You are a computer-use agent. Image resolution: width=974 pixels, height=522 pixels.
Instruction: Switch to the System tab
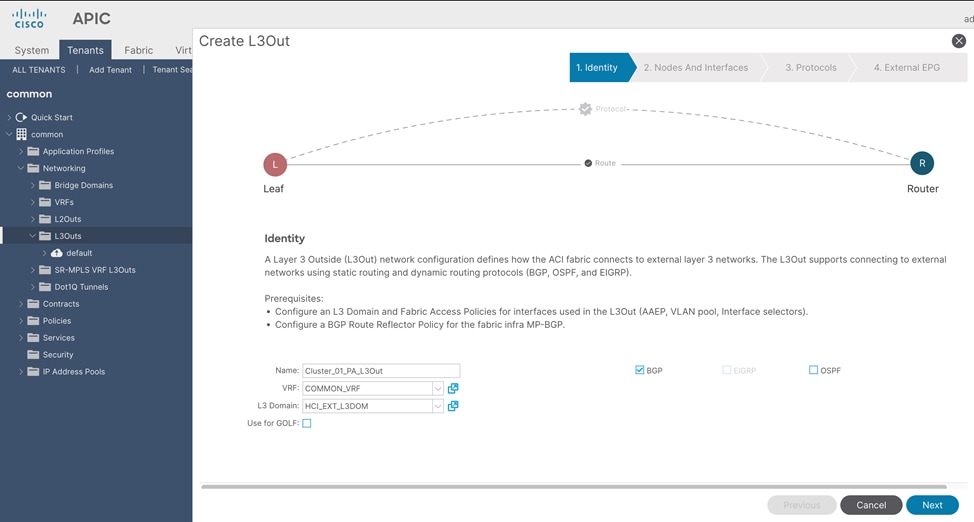[x=32, y=50]
